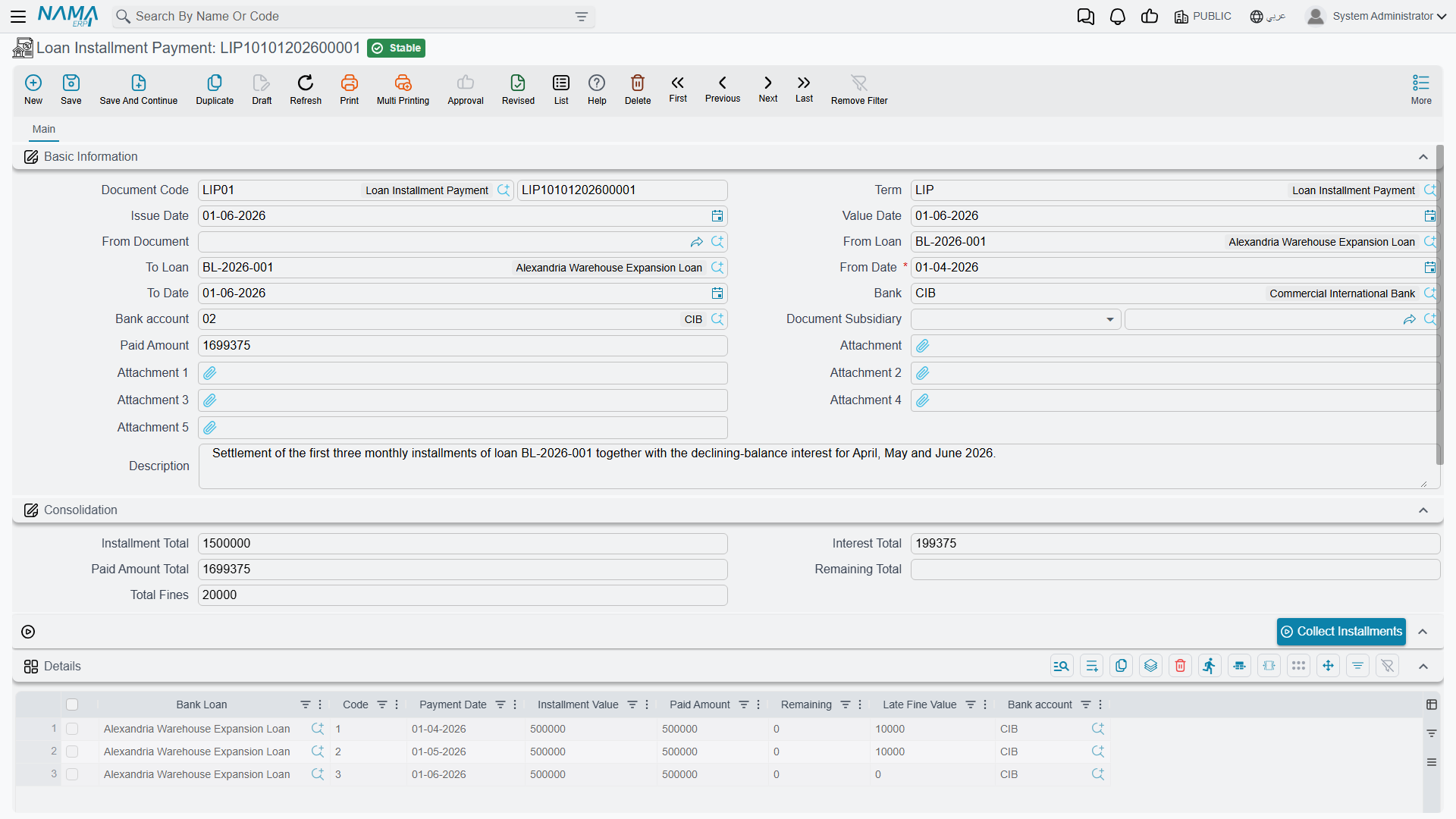Collapse the Basic Information section
The height and width of the screenshot is (819, 1456).
tap(1423, 157)
